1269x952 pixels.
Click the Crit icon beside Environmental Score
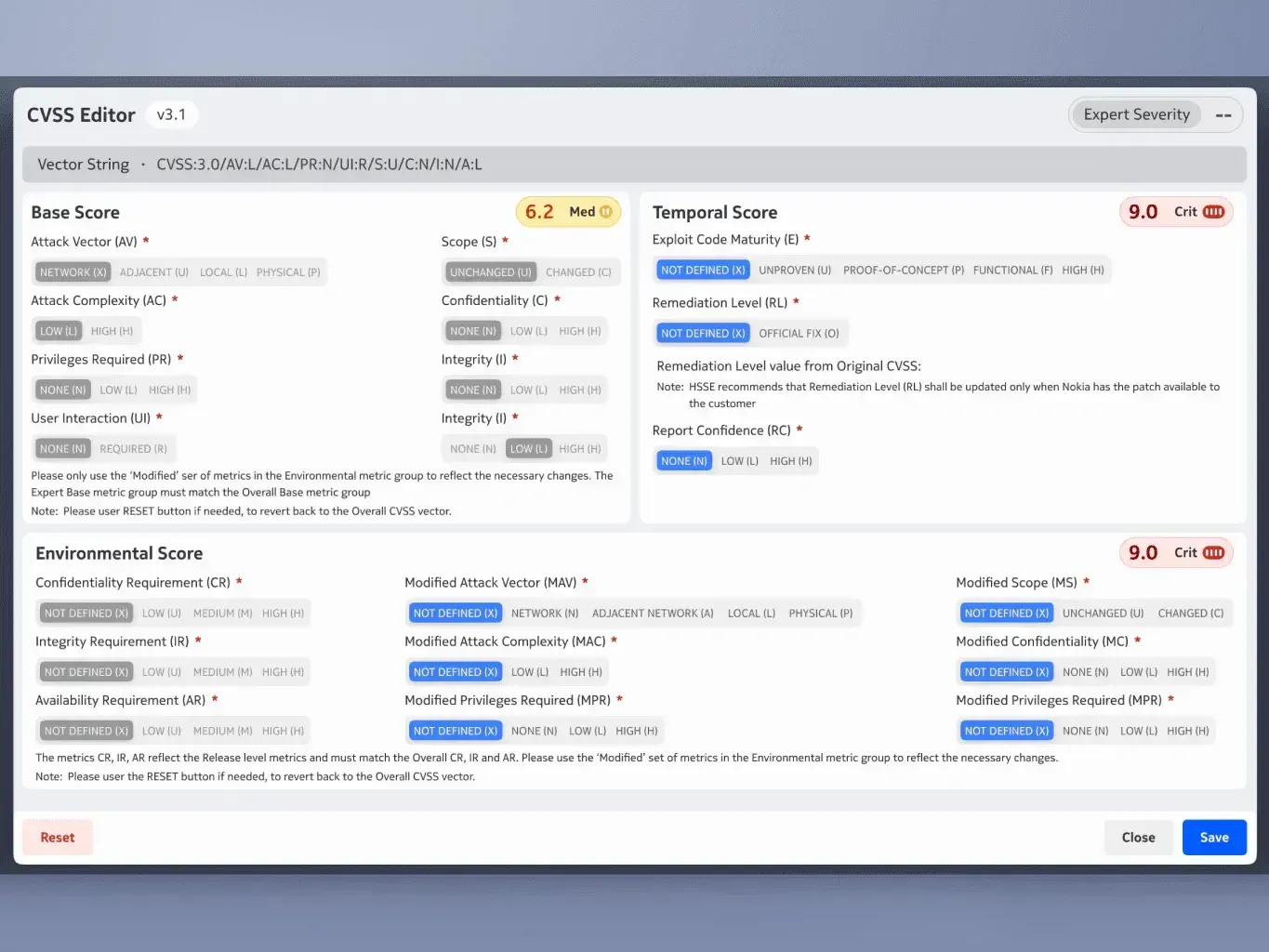[1213, 552]
